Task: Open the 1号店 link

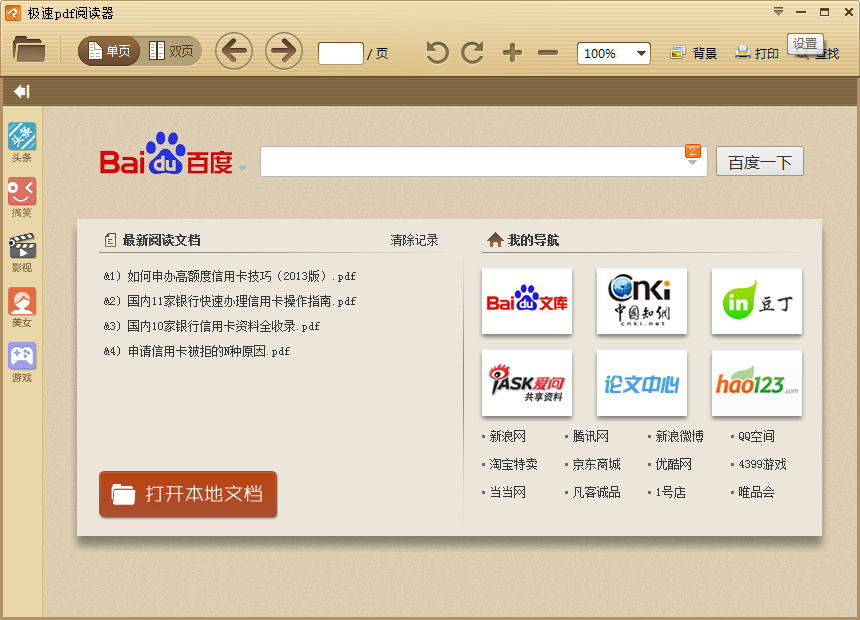Action: click(670, 492)
